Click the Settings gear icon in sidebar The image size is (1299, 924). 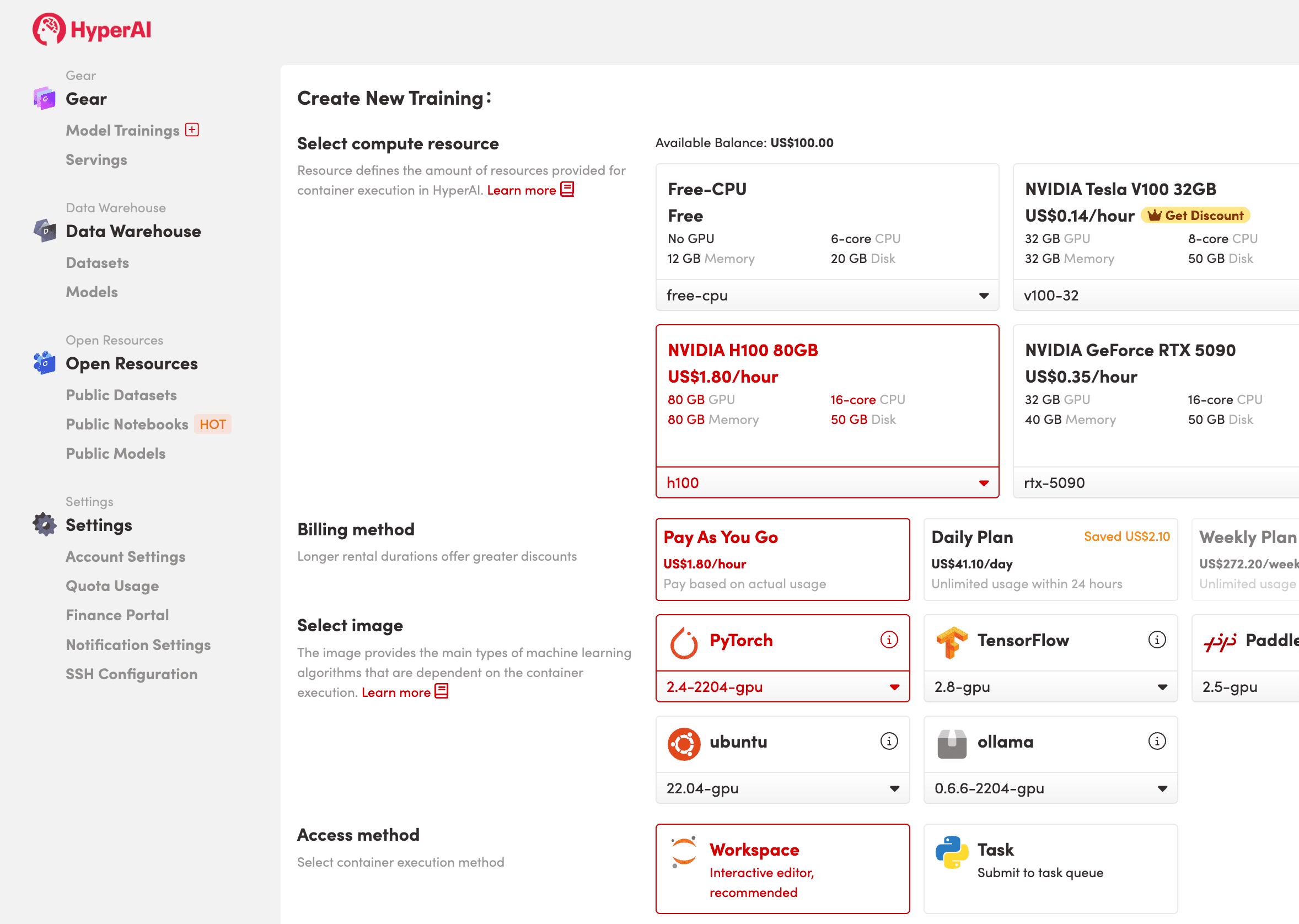44,524
